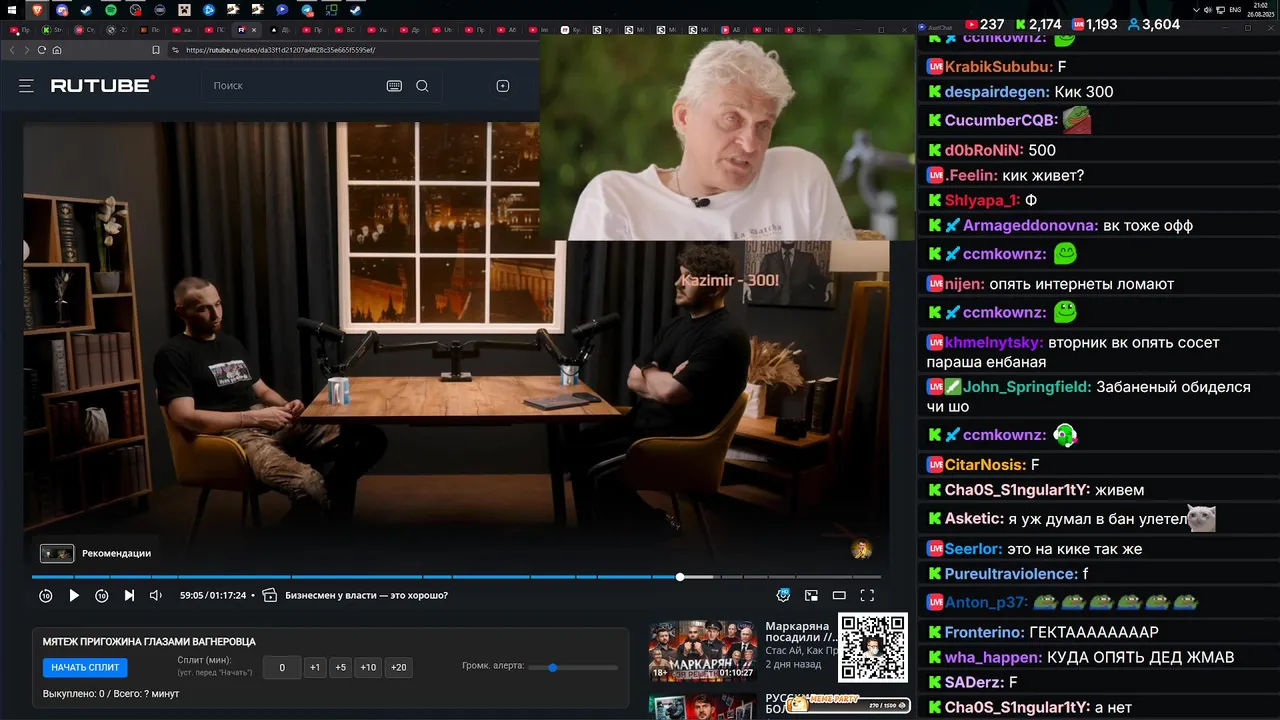Click the RUTUBE logo
The height and width of the screenshot is (720, 1280).
tap(103, 85)
